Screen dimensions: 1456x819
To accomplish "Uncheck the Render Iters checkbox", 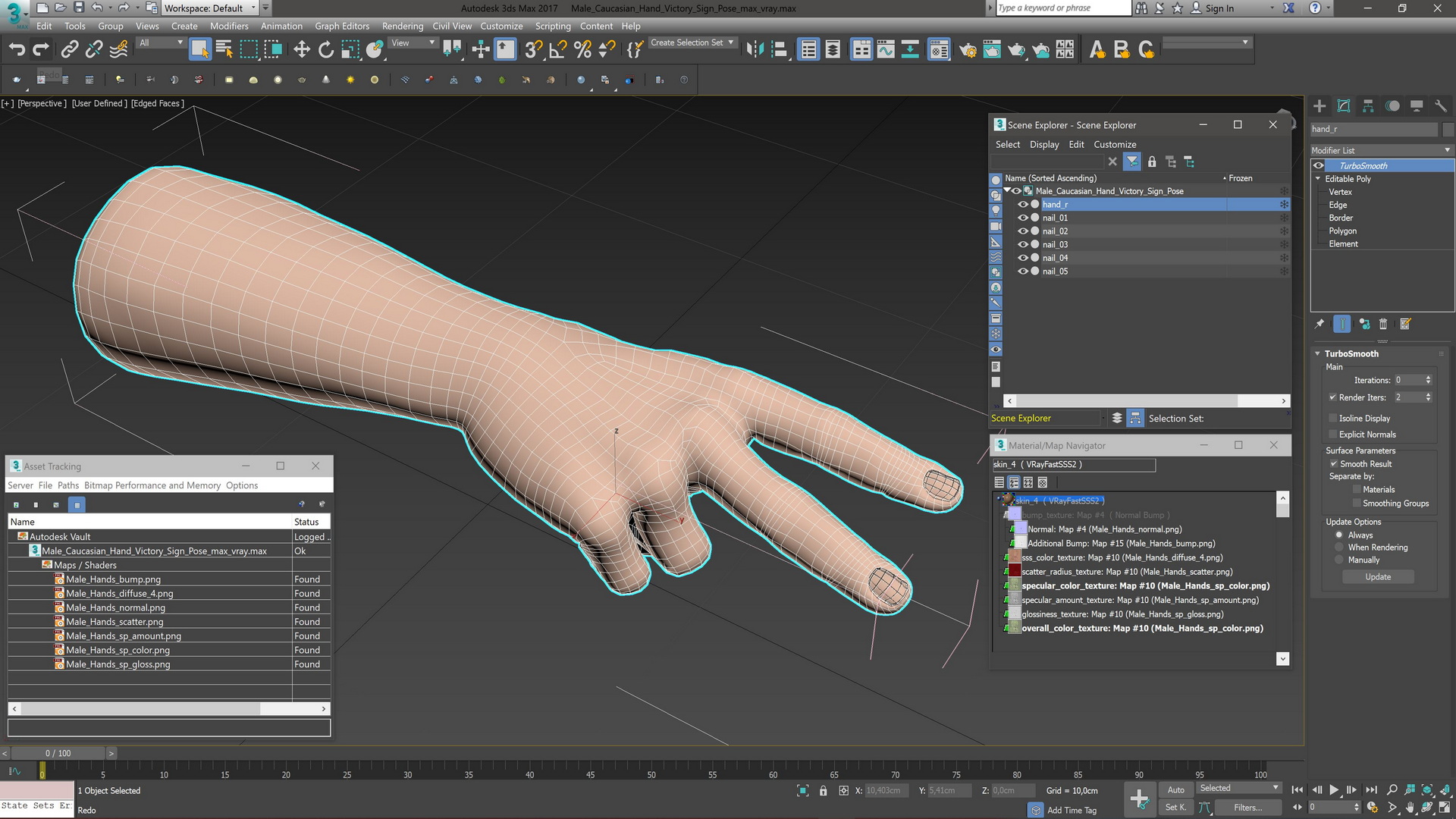I will point(1332,397).
